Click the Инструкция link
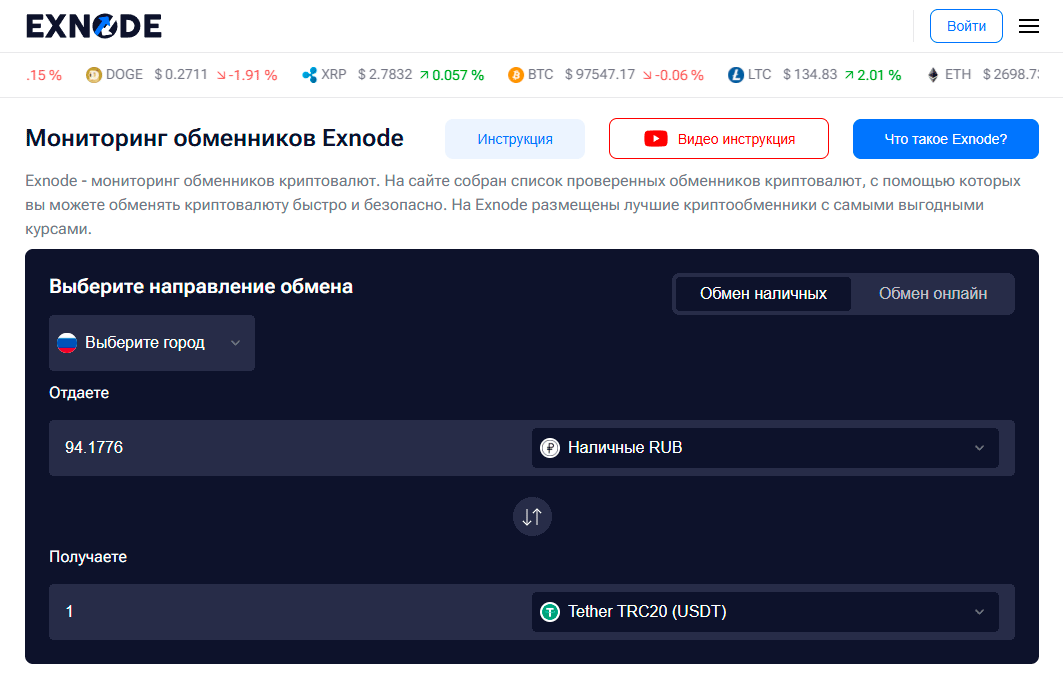1063x680 pixels. click(x=515, y=139)
